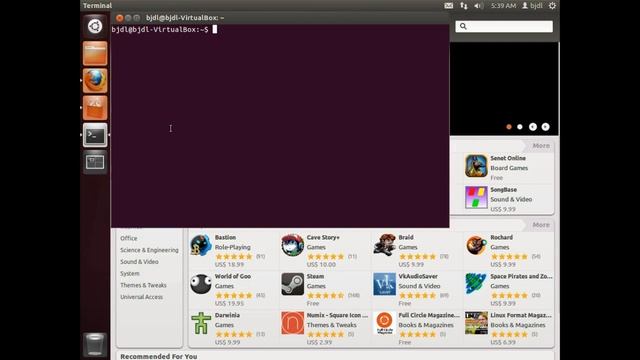Click the Darwinia title text
The height and width of the screenshot is (360, 640).
(x=227, y=316)
